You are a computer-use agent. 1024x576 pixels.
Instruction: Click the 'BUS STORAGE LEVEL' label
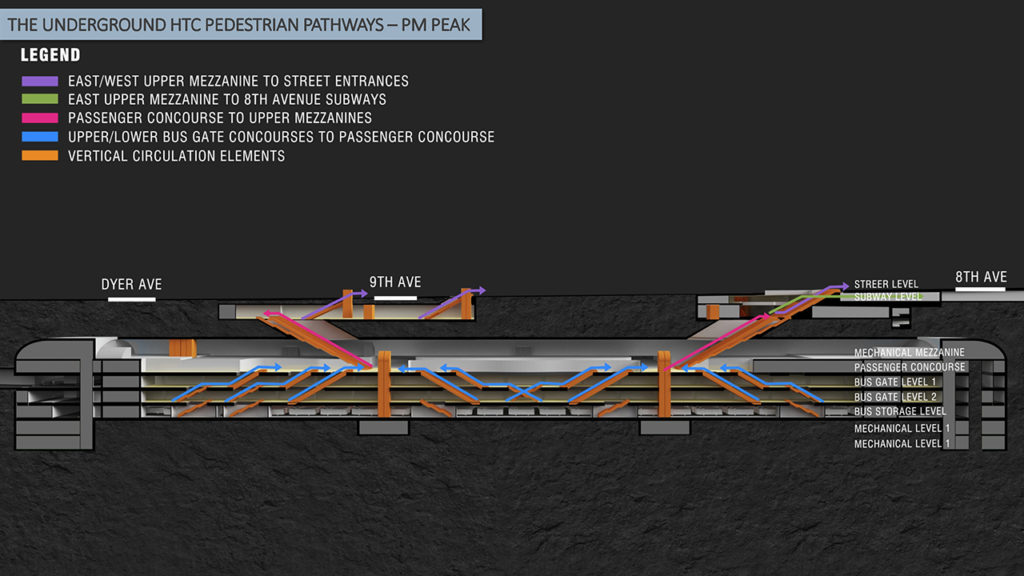(900, 411)
